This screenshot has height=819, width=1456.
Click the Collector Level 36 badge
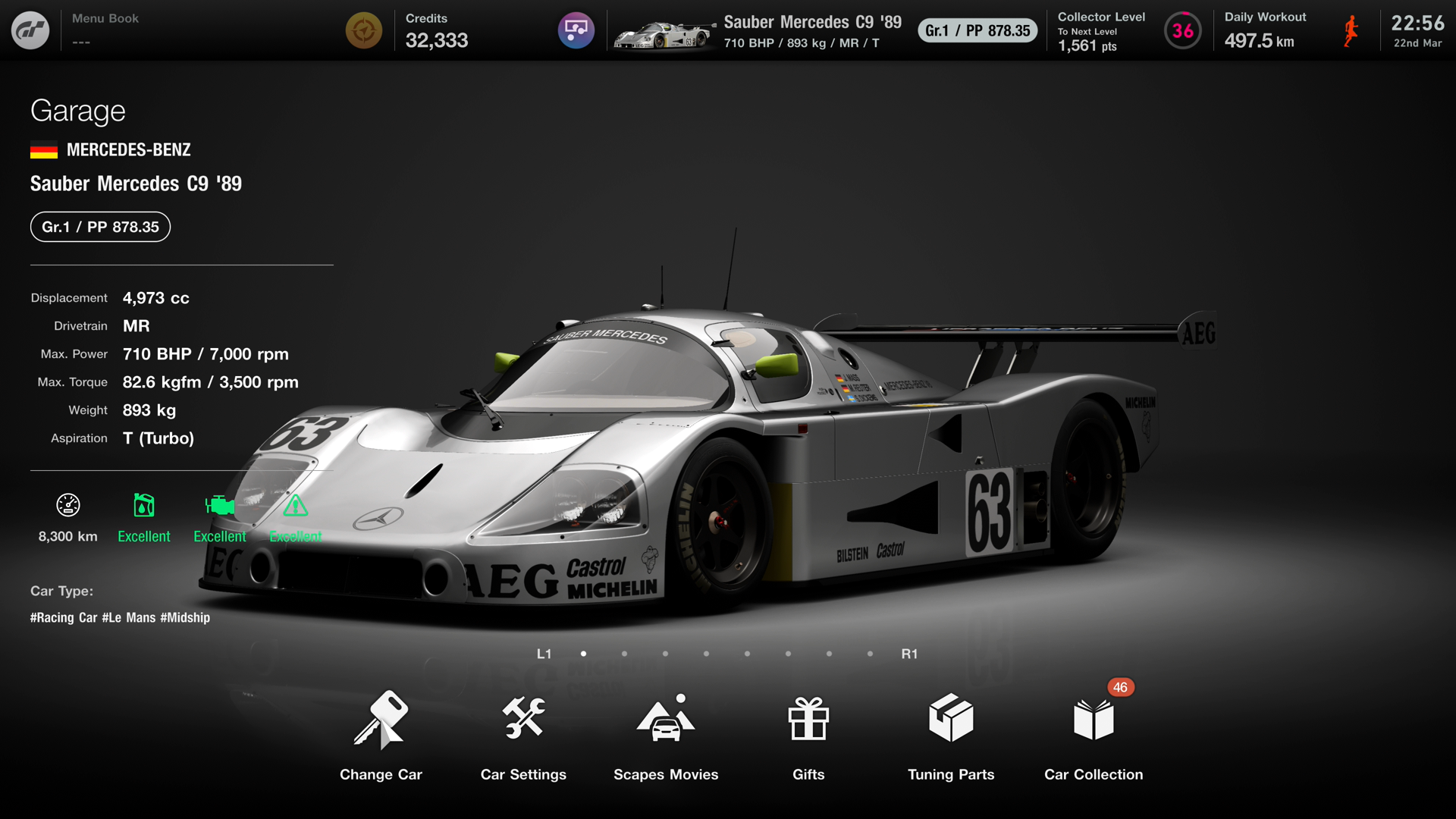pyautogui.click(x=1183, y=30)
